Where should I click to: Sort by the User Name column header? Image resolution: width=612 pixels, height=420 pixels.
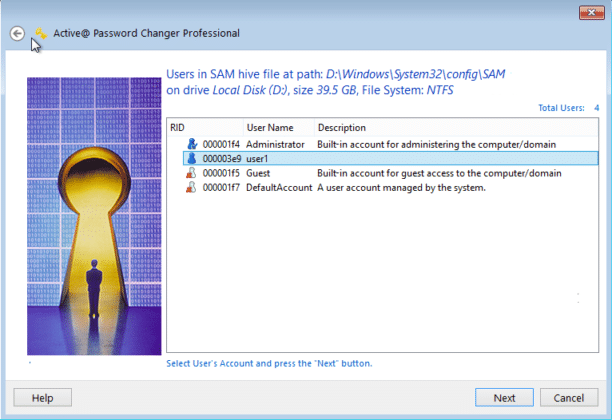point(279,128)
